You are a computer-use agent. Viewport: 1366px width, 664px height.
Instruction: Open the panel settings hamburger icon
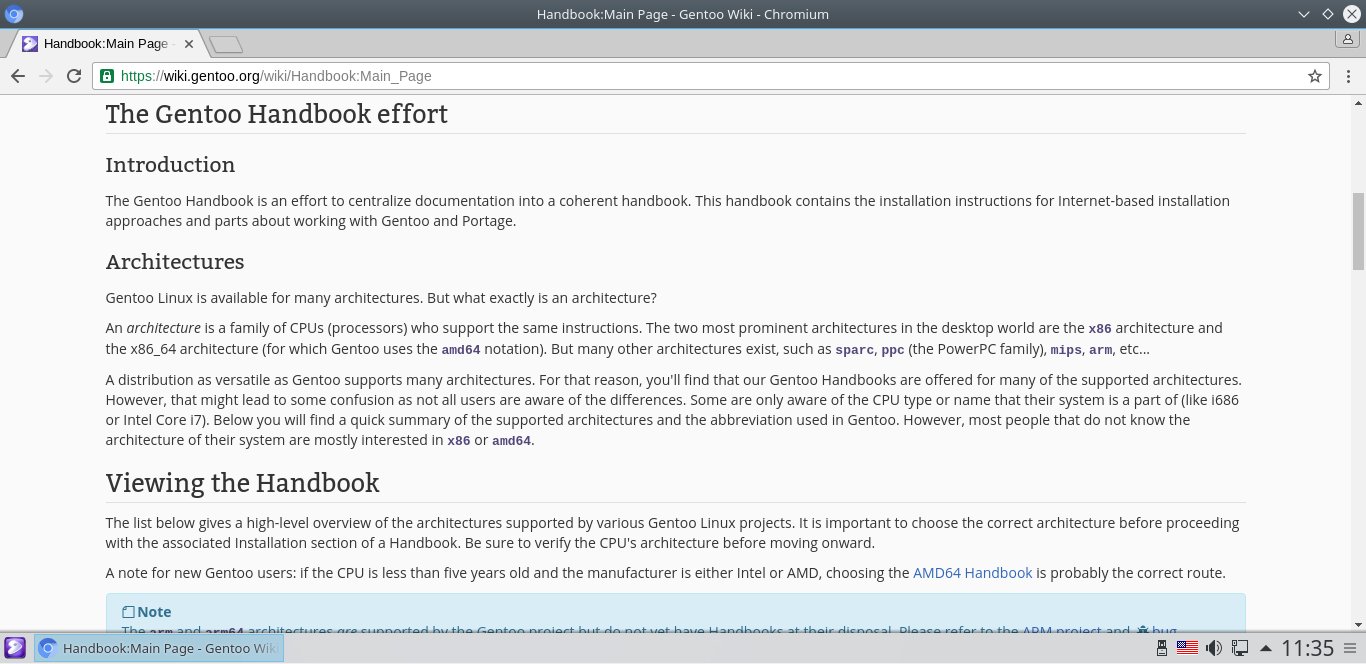coord(1351,648)
